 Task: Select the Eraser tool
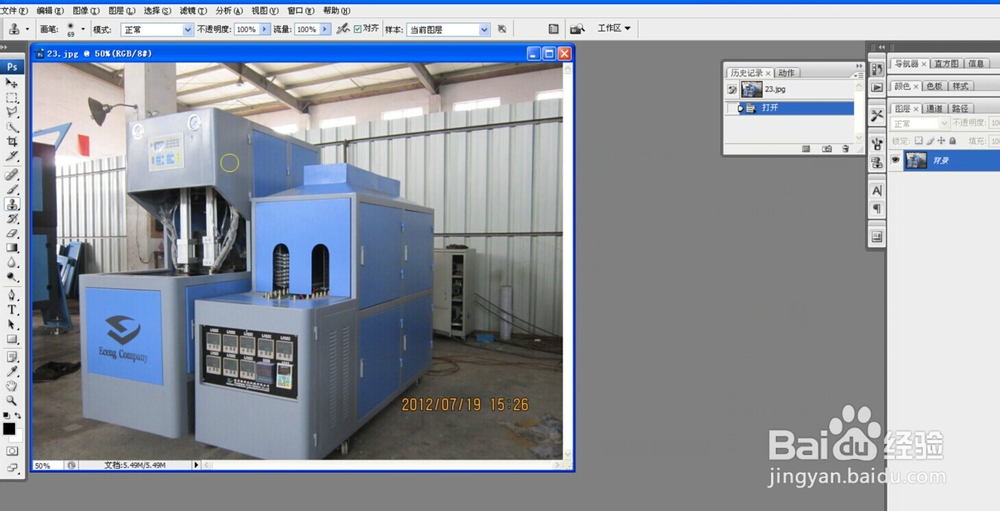coord(11,233)
